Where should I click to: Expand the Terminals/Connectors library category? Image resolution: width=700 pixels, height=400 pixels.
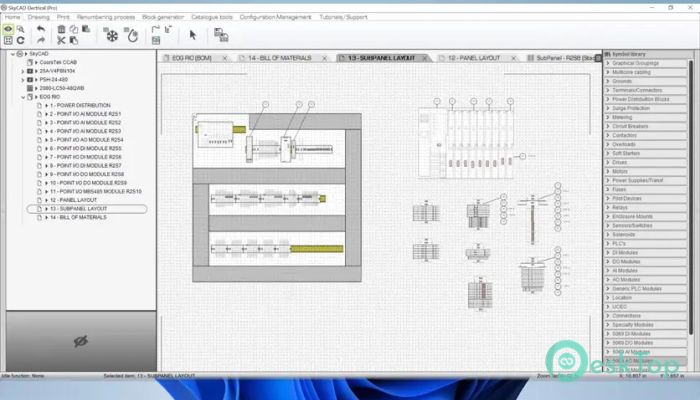(x=646, y=90)
